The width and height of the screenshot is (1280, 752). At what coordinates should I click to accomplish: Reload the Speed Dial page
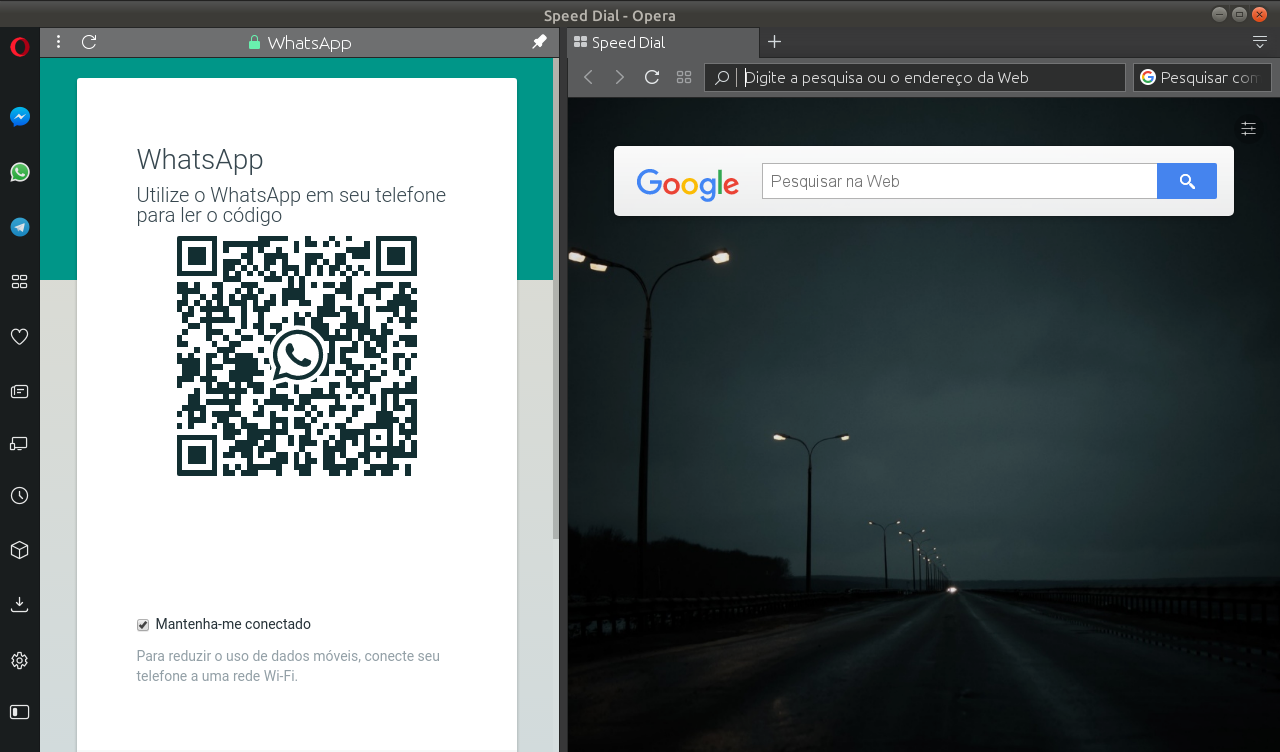coord(652,77)
